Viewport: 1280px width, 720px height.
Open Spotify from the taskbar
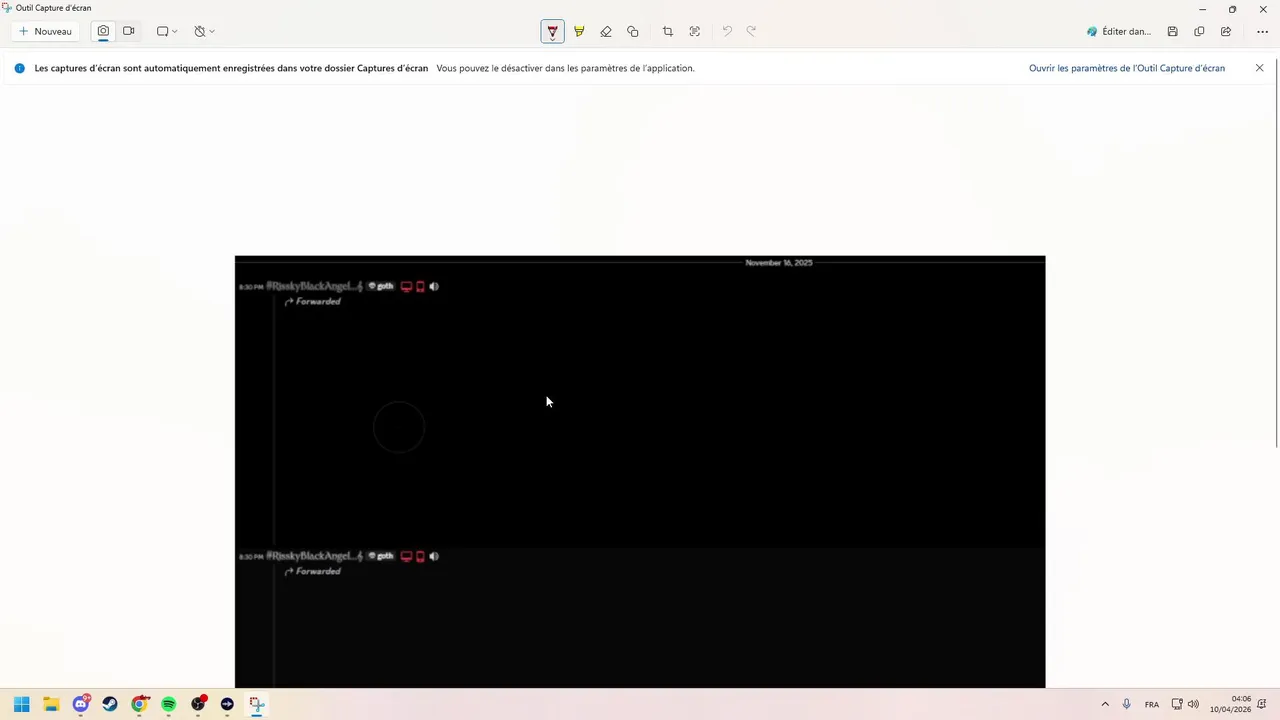click(169, 704)
